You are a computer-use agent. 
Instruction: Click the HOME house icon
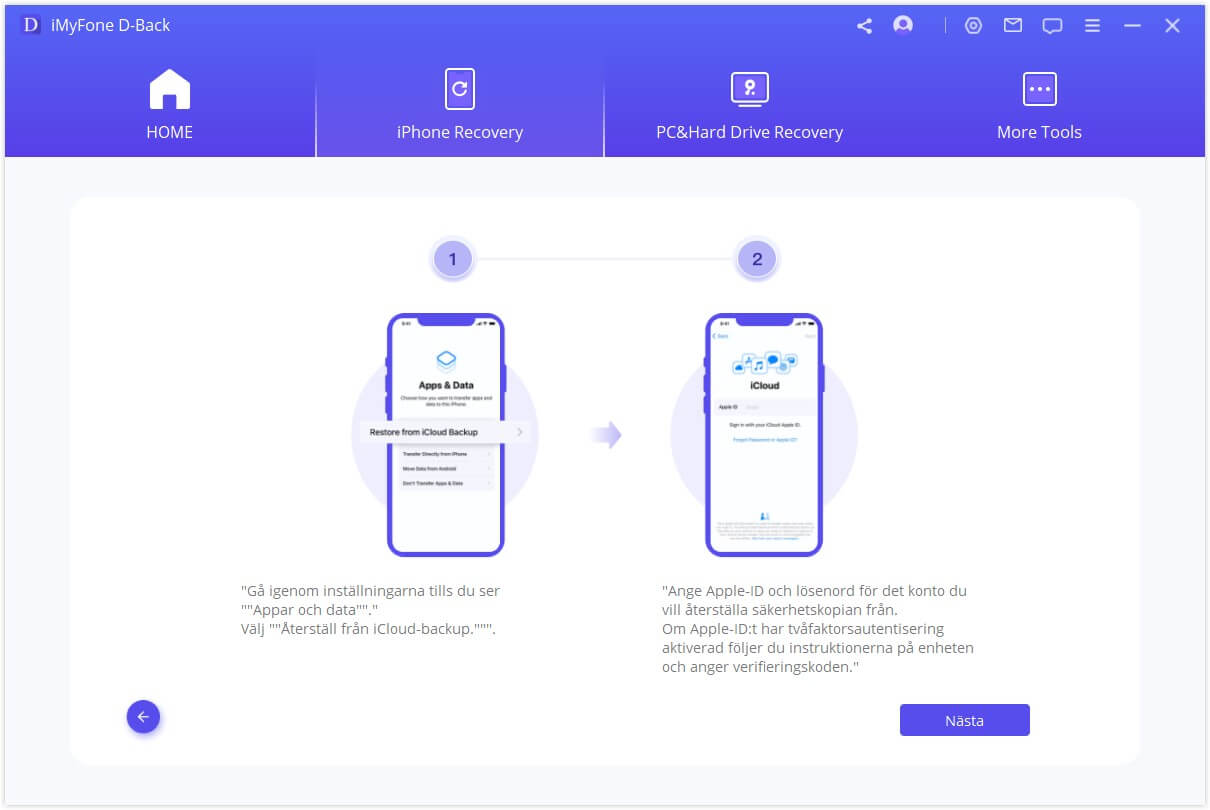click(x=169, y=89)
